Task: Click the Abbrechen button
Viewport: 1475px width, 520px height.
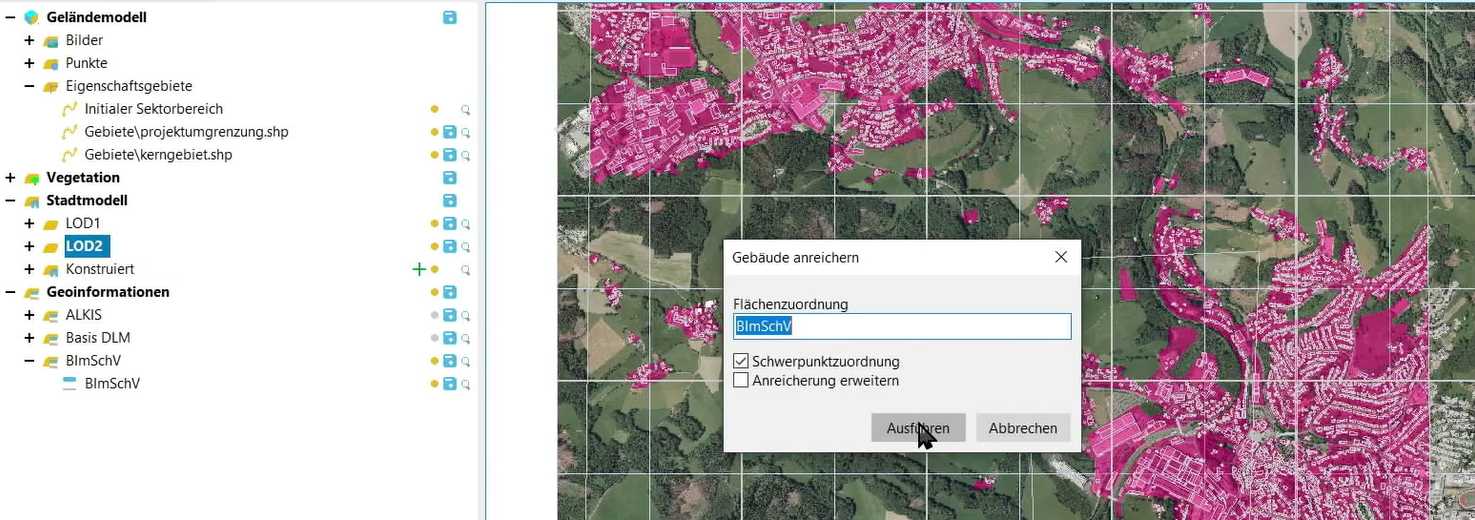Action: pos(1022,428)
